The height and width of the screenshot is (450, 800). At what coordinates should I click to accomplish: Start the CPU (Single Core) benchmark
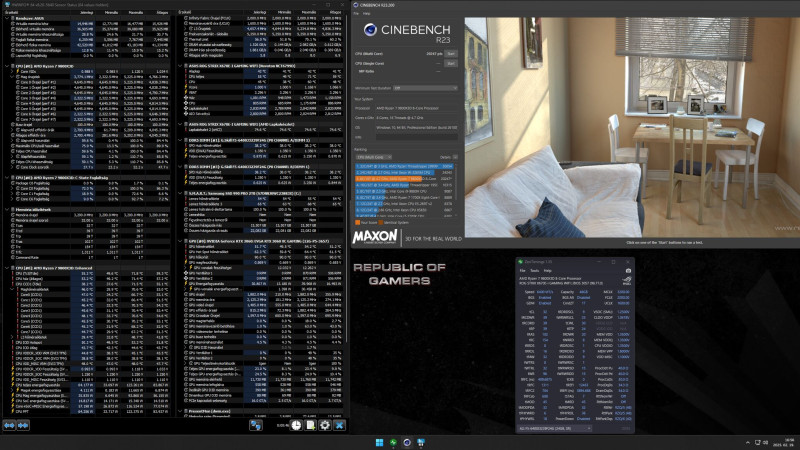pos(451,63)
